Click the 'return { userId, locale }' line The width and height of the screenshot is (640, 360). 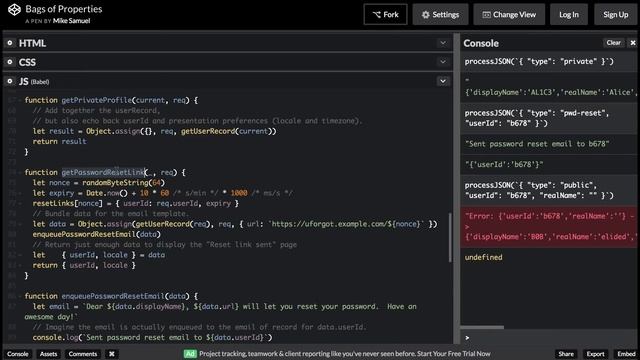click(x=84, y=265)
